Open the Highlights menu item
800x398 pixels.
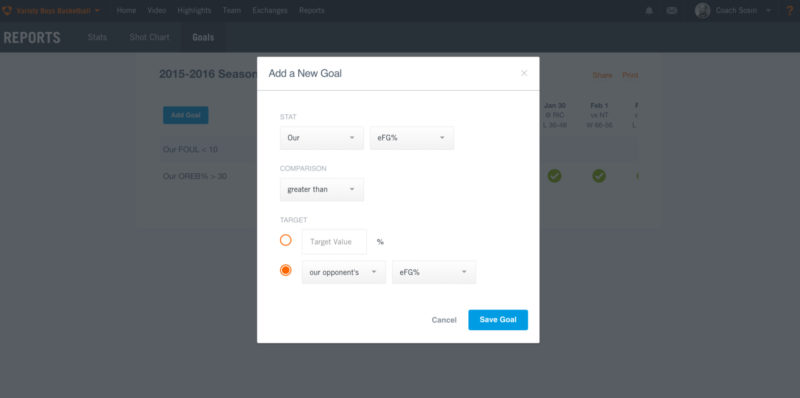point(194,11)
